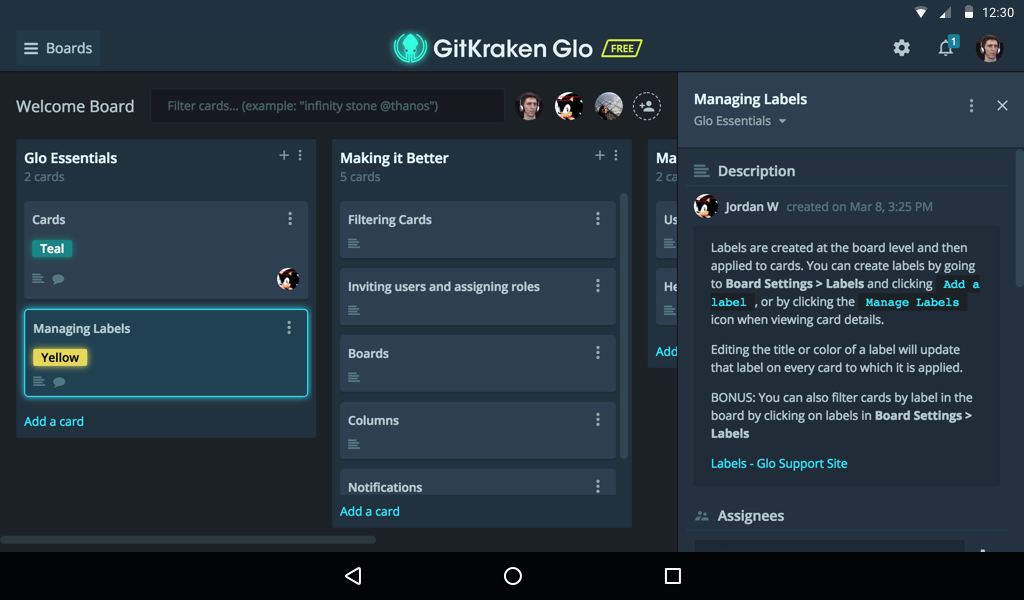Open the settings gear icon

(x=901, y=48)
